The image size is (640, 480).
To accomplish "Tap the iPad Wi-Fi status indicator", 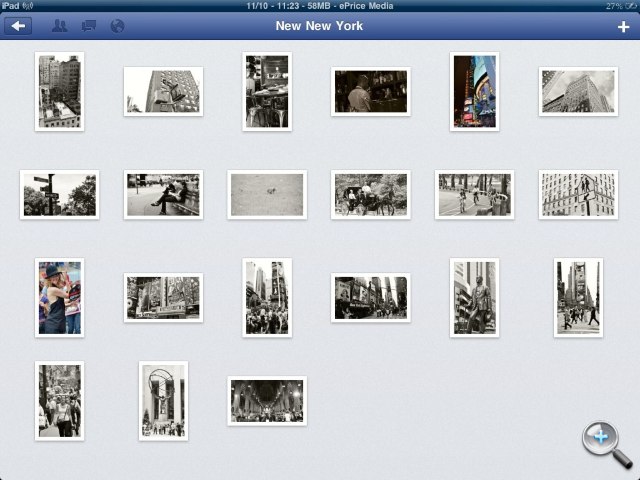I will tap(17, 6).
